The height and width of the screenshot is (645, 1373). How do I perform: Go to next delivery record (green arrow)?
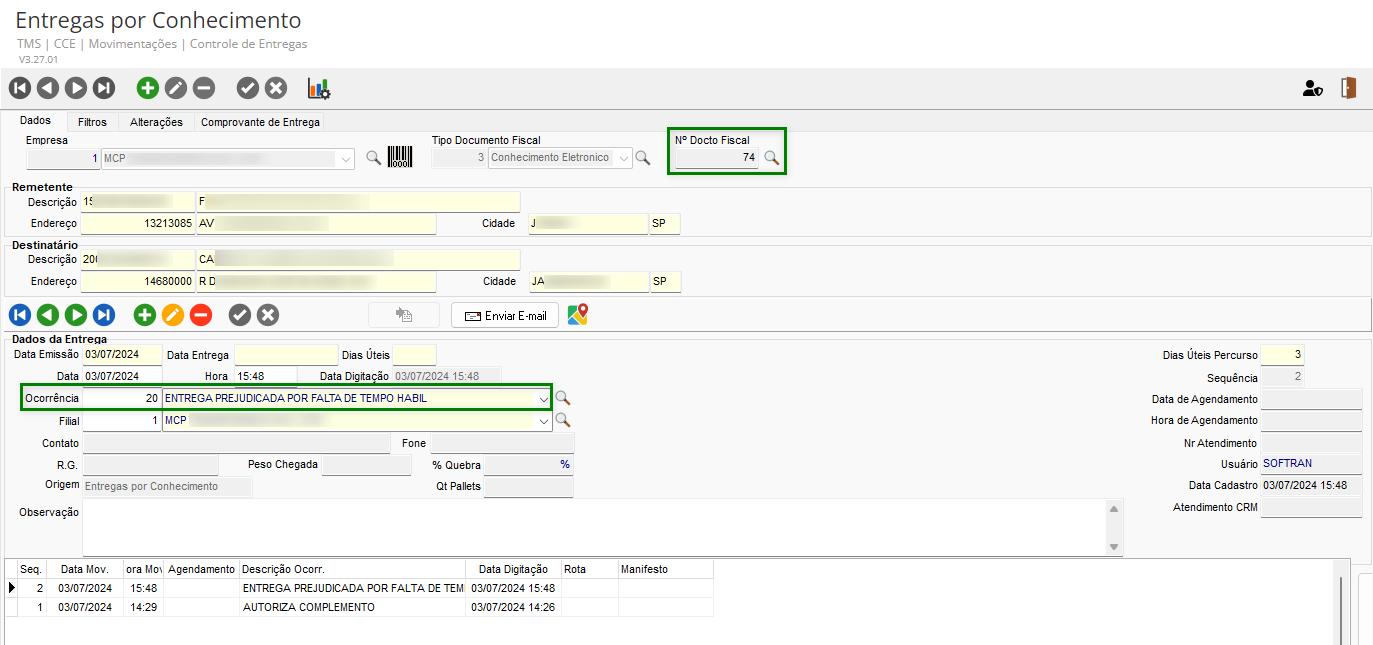coord(76,315)
